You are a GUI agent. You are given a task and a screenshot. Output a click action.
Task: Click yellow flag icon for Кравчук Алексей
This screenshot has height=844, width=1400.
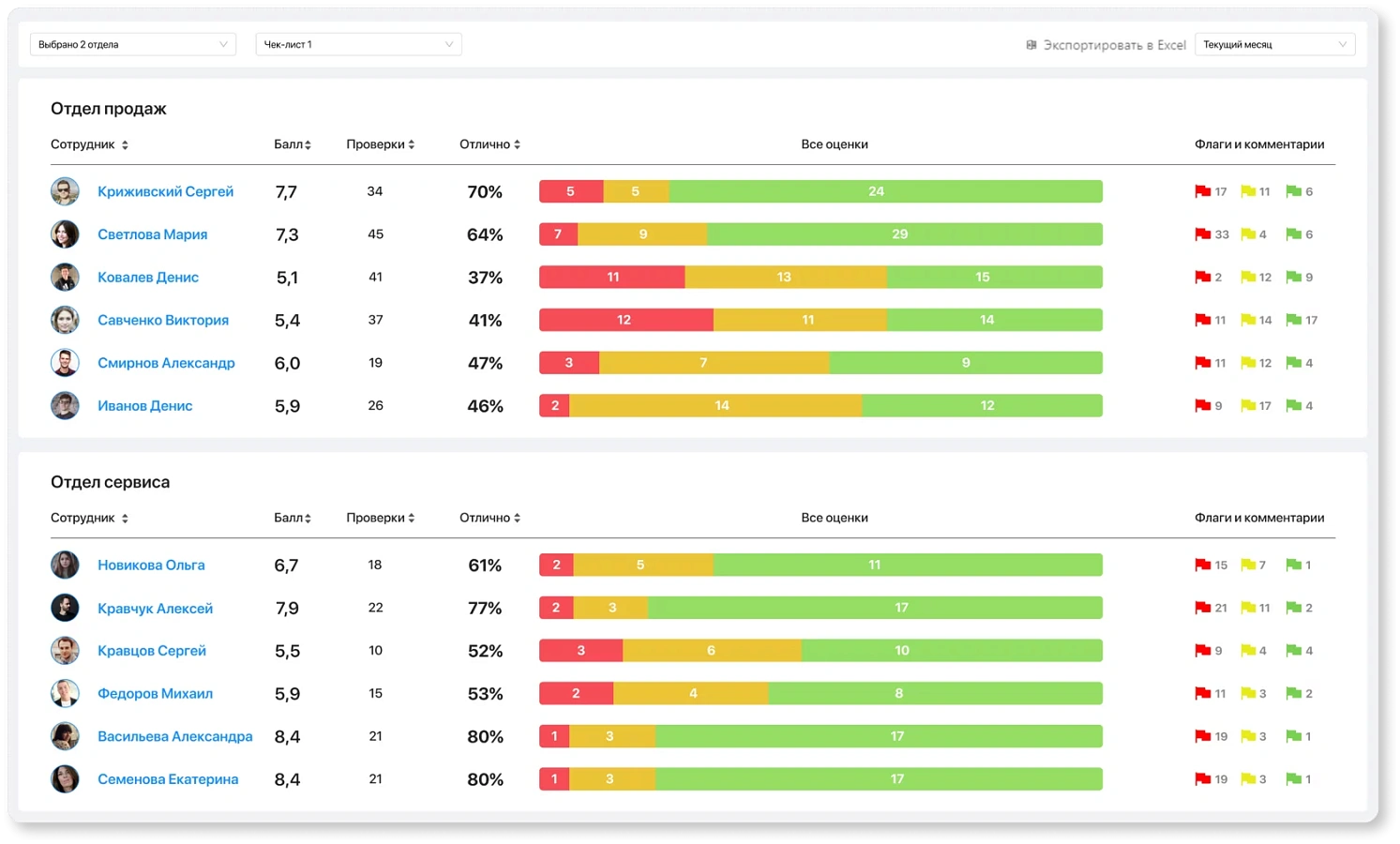point(1248,608)
